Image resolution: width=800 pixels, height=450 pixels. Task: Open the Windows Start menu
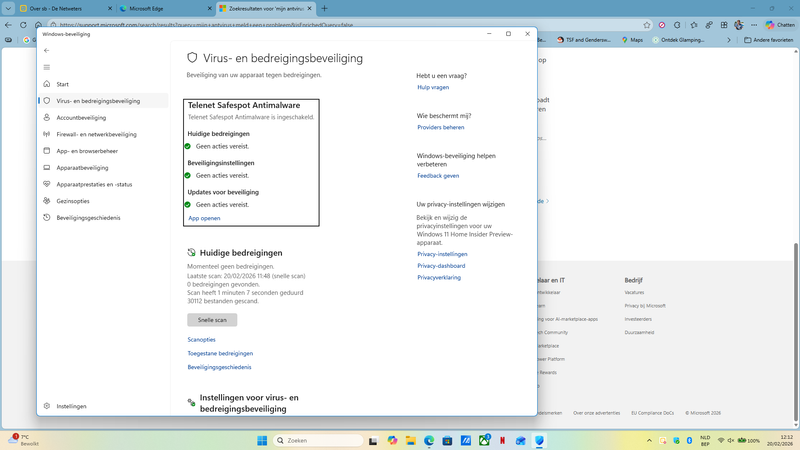click(262, 441)
